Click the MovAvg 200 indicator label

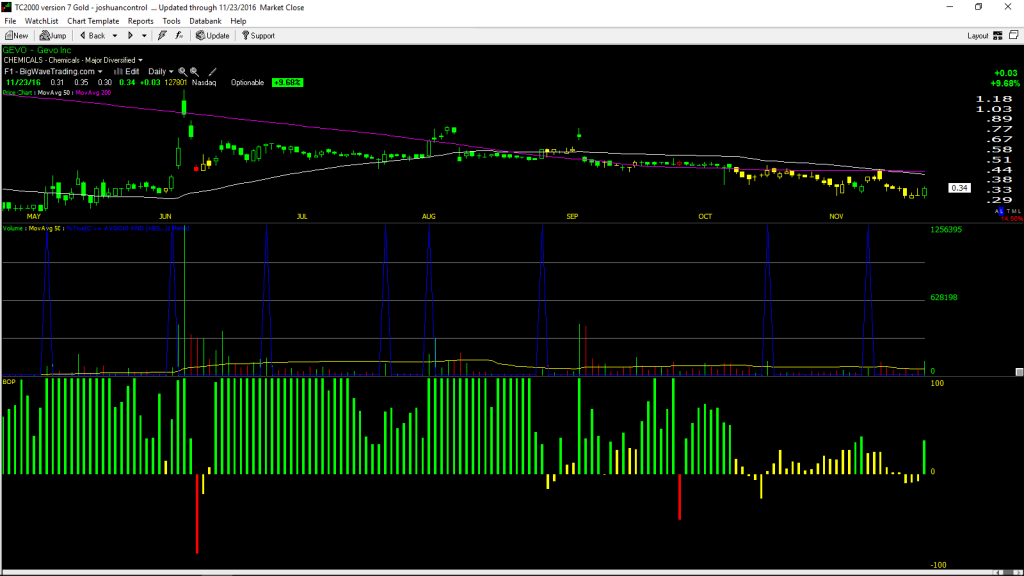coord(93,93)
